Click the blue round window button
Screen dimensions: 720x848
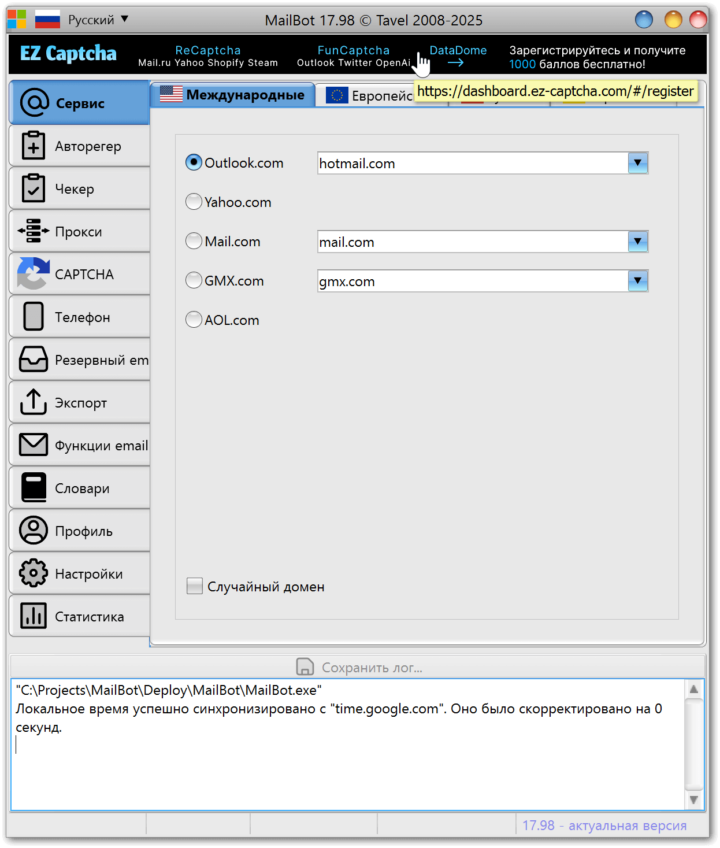click(x=644, y=19)
